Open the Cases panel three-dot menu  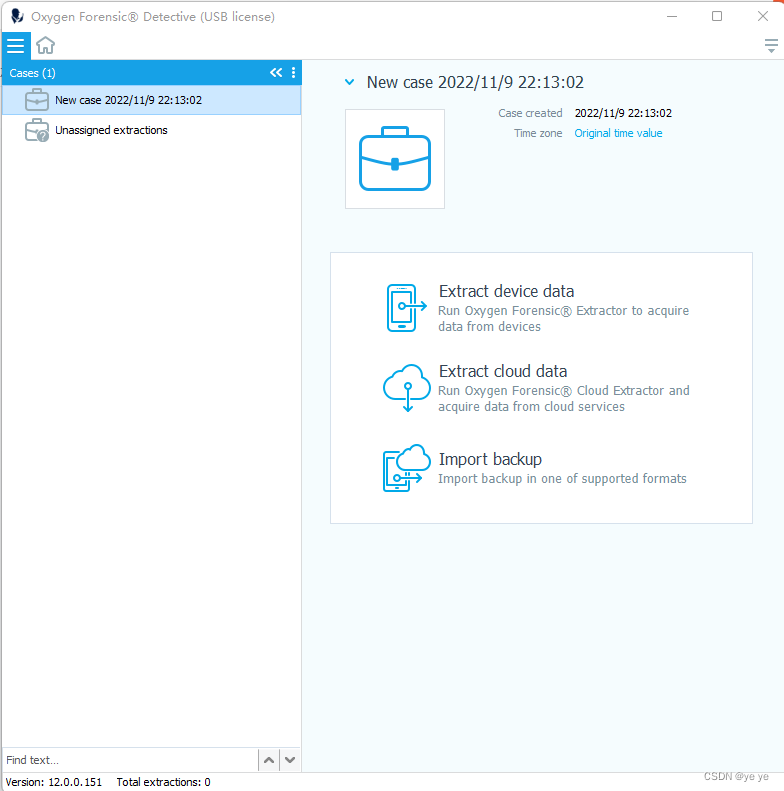point(294,73)
